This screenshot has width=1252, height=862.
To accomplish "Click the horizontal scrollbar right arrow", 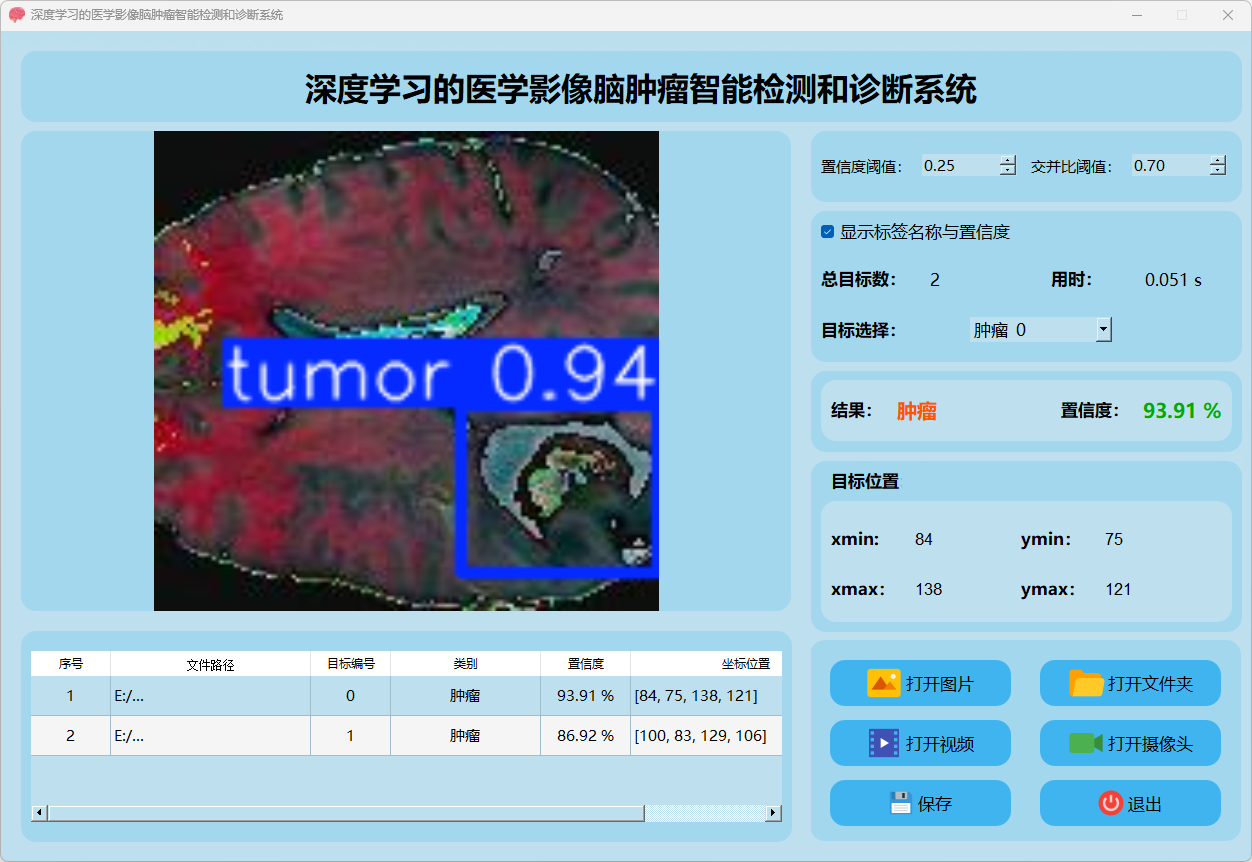I will click(772, 813).
